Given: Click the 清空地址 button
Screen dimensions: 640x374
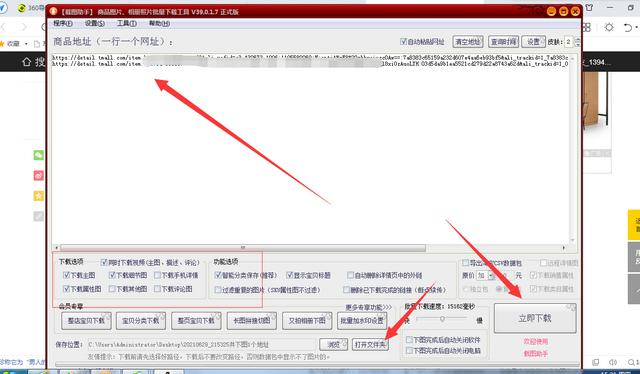Looking at the screenshot, I should tap(468, 42).
